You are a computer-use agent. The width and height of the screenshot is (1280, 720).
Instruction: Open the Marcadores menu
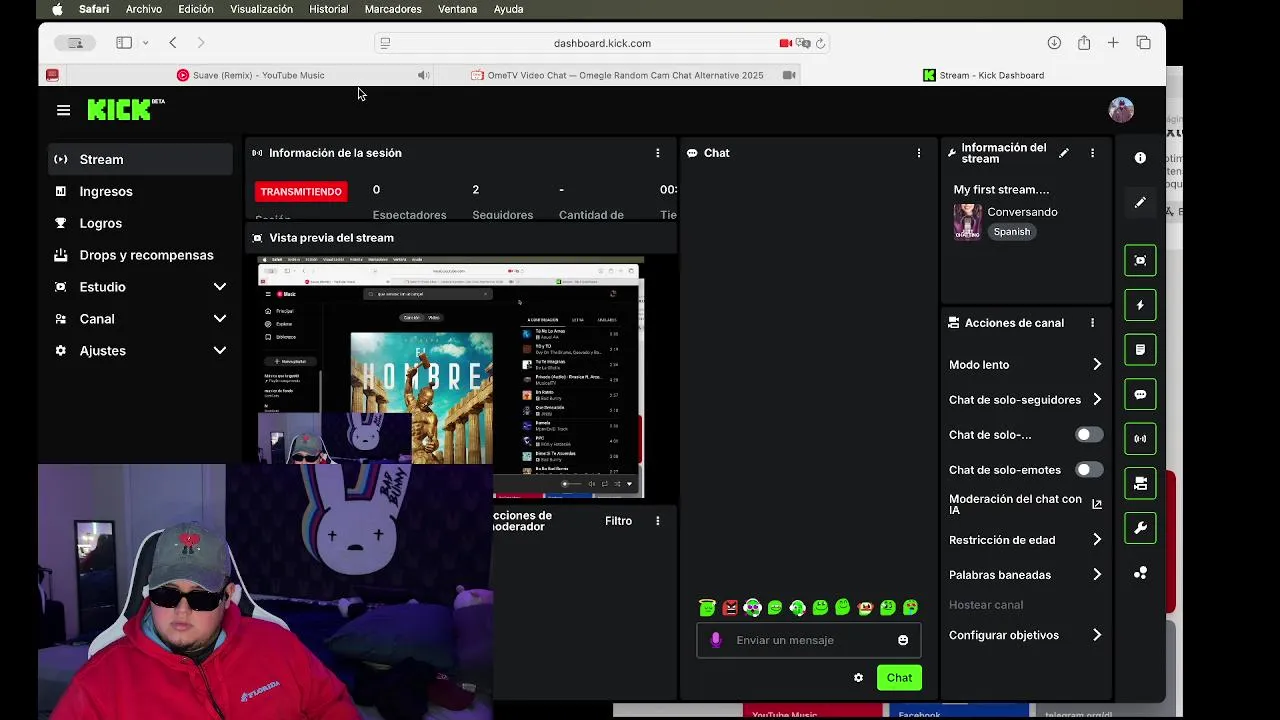[393, 9]
